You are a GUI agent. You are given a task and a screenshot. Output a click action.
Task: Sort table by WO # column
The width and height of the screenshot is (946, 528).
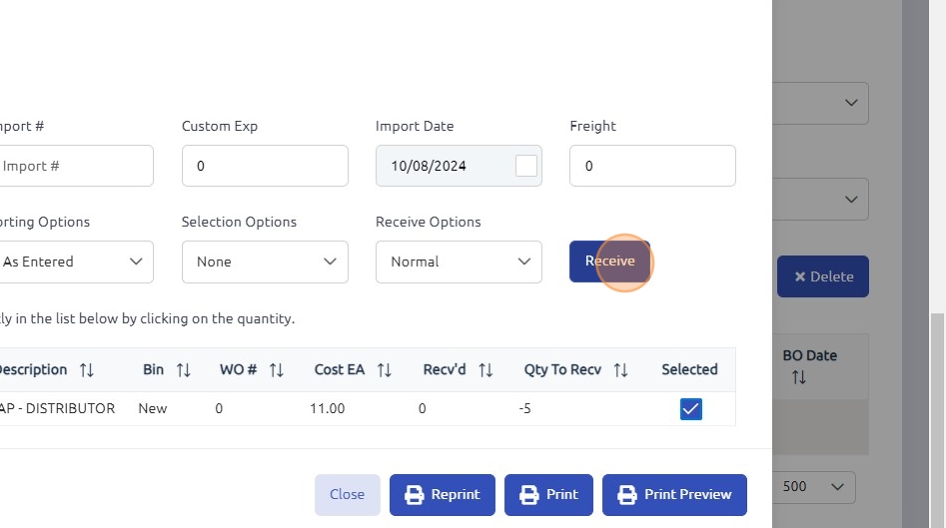click(x=276, y=370)
